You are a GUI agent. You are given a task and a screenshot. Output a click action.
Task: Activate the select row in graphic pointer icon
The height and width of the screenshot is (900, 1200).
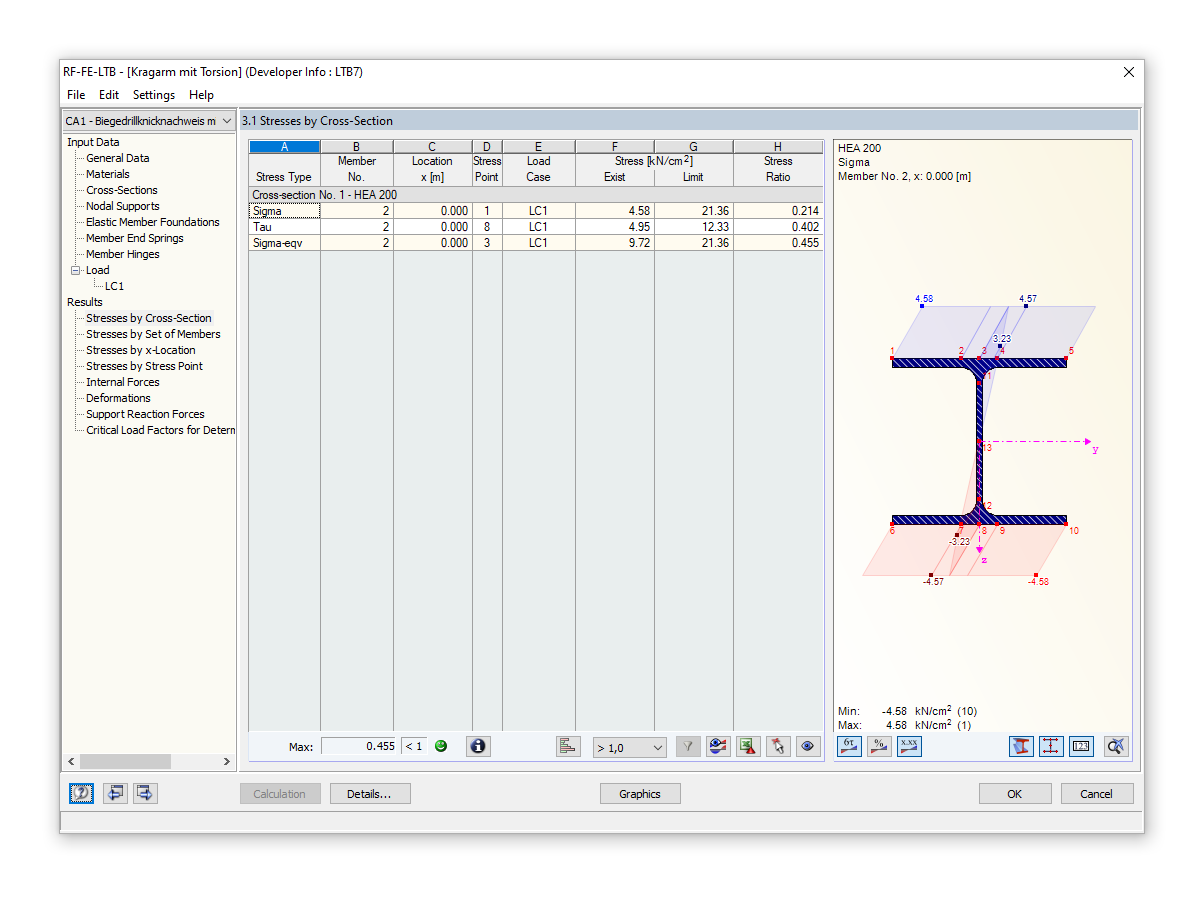pos(778,746)
